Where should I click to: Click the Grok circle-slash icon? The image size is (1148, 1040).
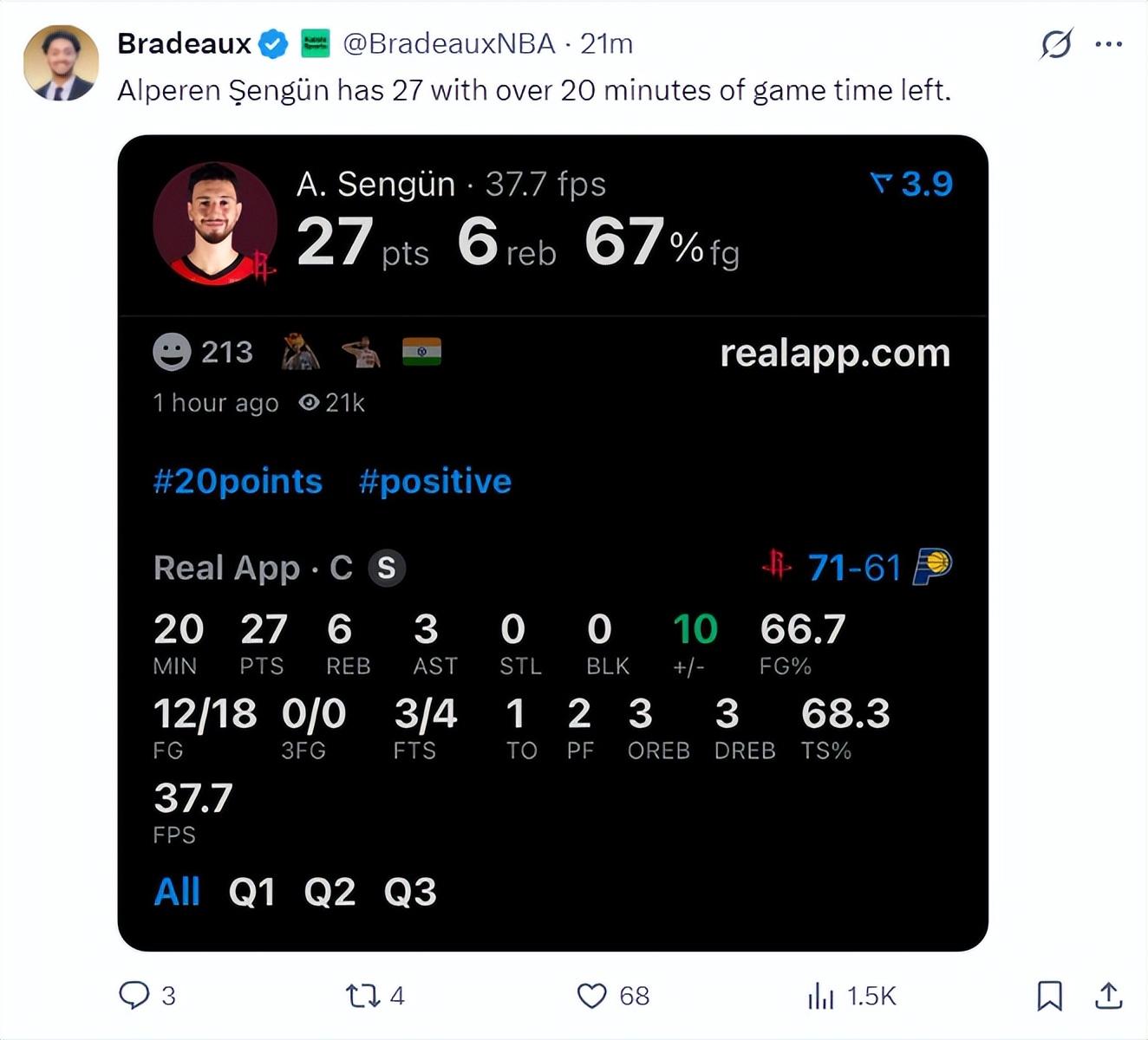[x=1056, y=44]
